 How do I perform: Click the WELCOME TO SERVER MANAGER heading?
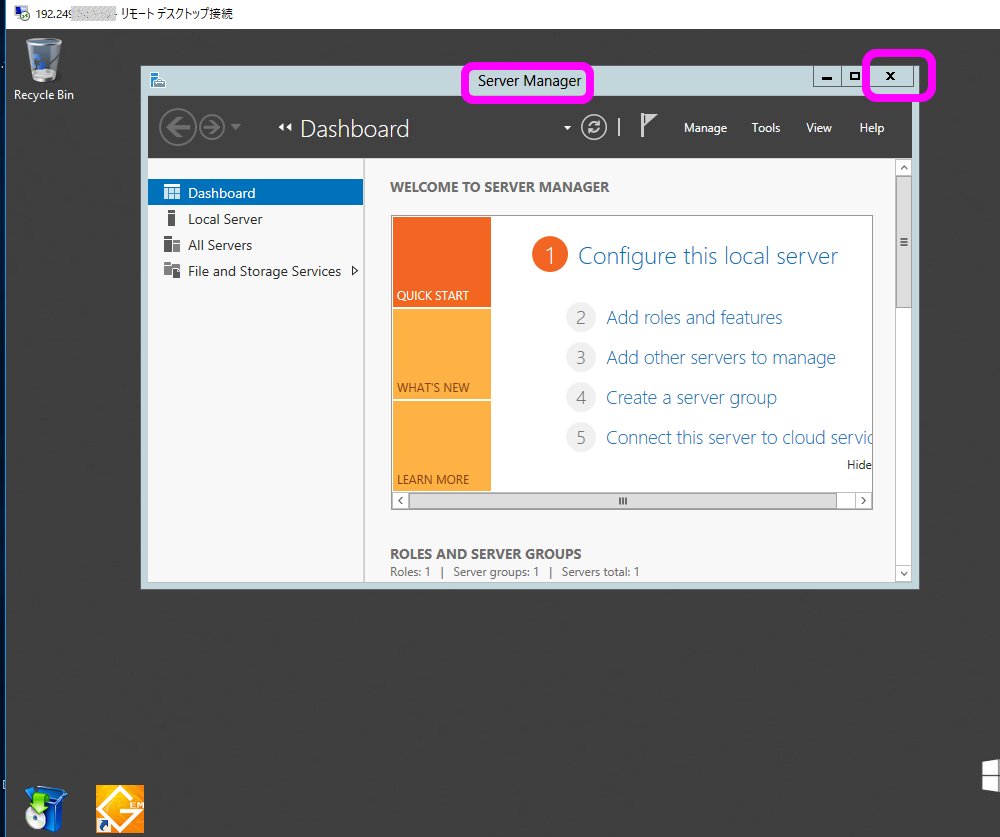point(499,187)
